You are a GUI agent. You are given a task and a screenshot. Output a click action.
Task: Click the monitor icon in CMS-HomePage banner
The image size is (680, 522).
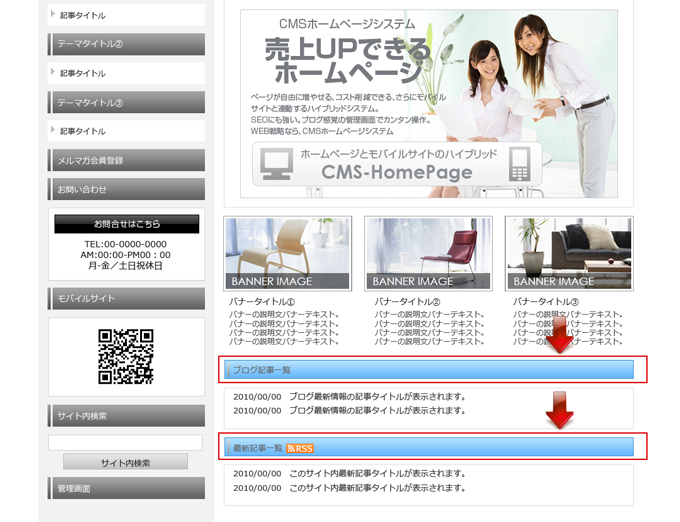click(277, 165)
